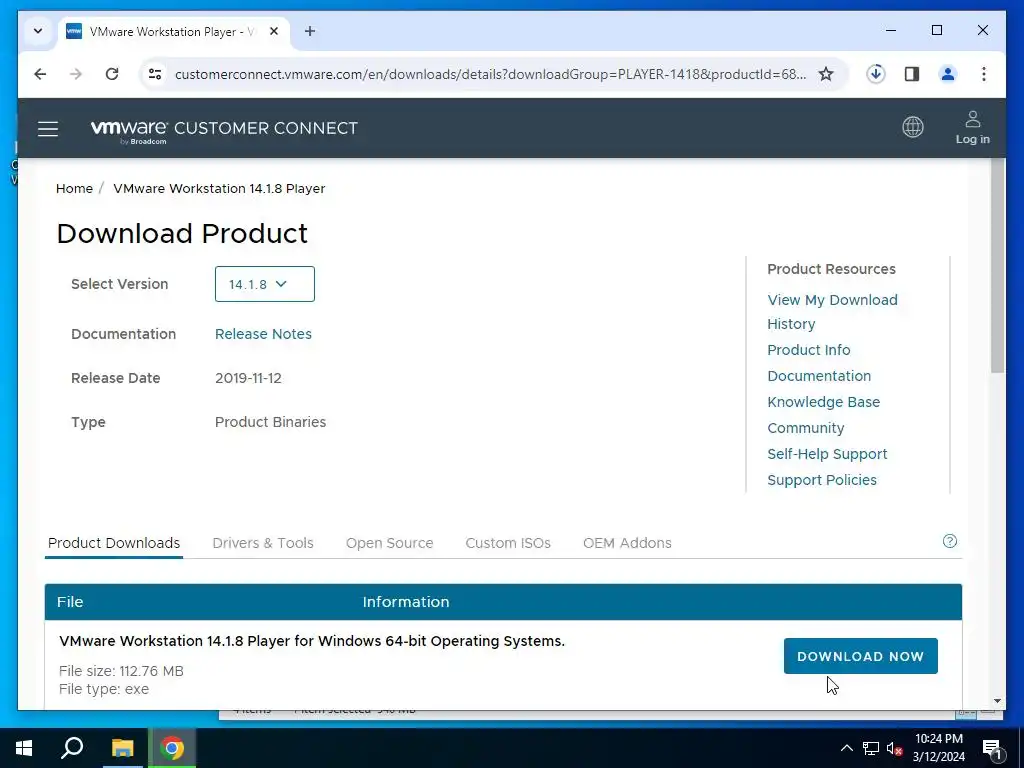Click the scrollbar down arrow
1024x768 pixels.
pyautogui.click(x=997, y=701)
